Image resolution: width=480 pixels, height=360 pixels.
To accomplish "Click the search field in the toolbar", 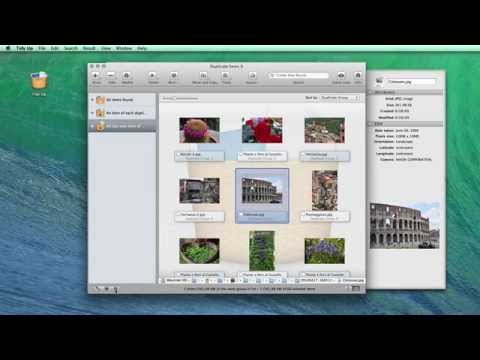I will [299, 75].
